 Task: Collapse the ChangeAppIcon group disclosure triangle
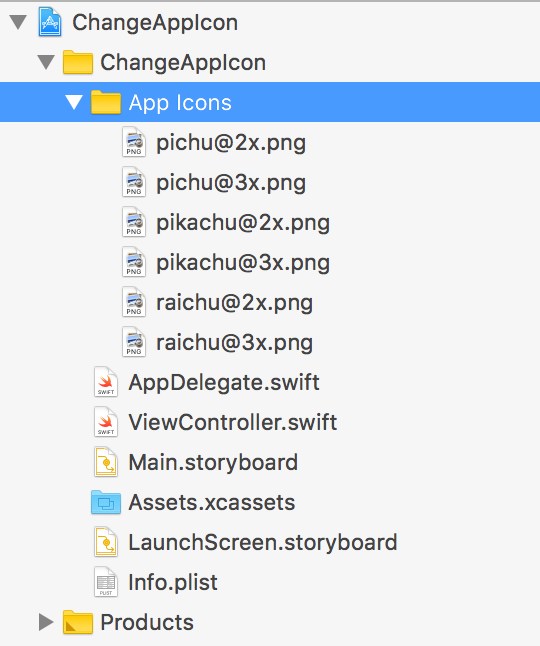46,62
